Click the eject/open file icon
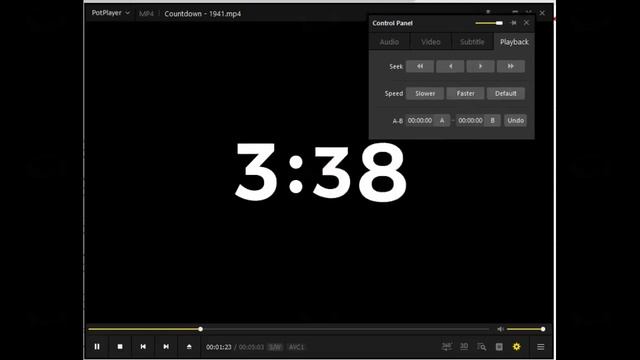Image resolution: width=640 pixels, height=360 pixels. coord(189,347)
